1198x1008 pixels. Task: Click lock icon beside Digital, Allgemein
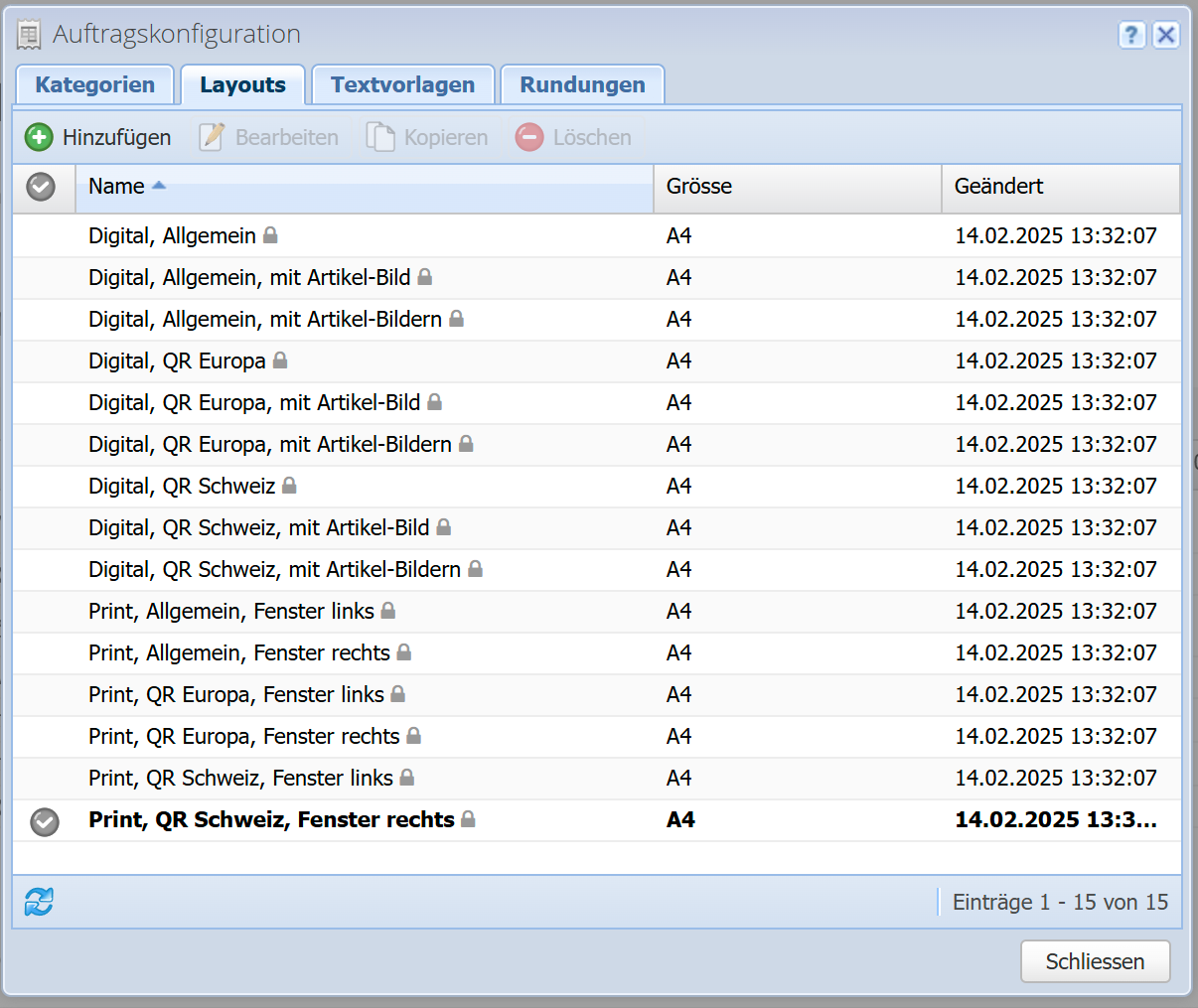(270, 235)
